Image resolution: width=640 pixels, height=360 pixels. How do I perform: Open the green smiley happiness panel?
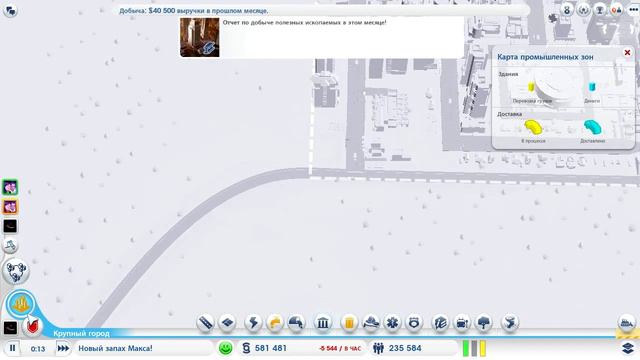(225, 348)
